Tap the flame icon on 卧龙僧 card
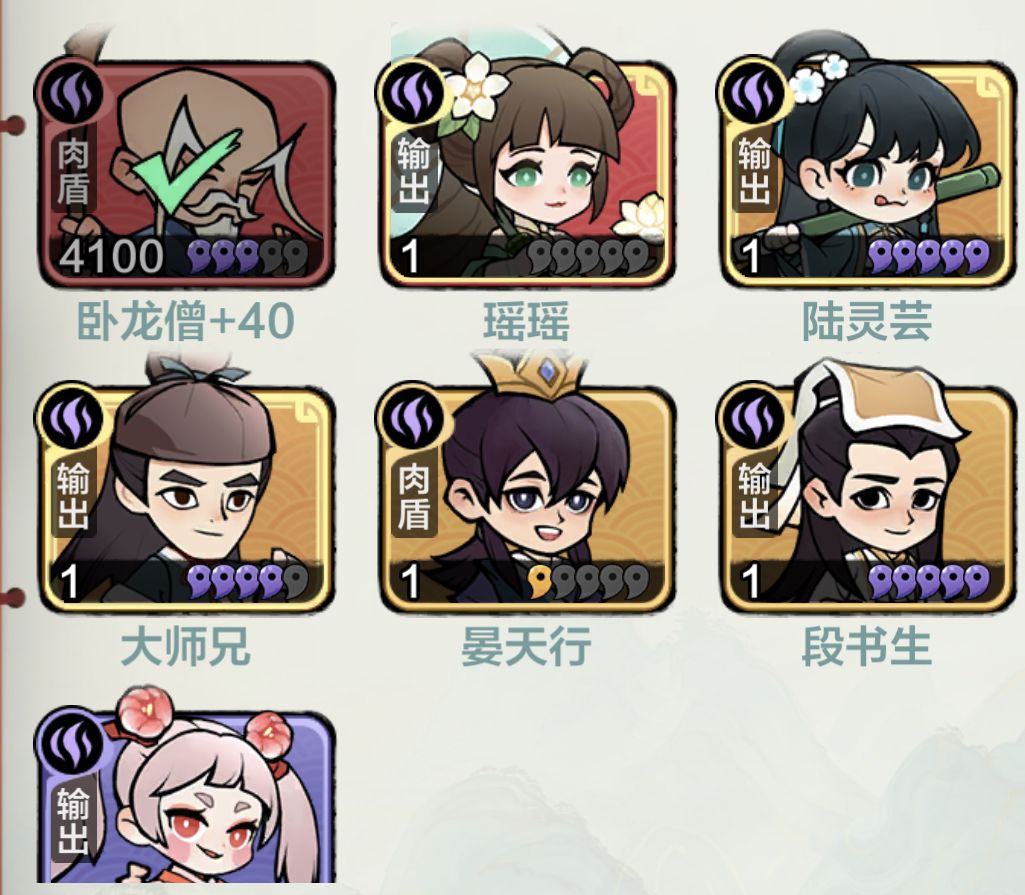The image size is (1025, 895). (71, 94)
